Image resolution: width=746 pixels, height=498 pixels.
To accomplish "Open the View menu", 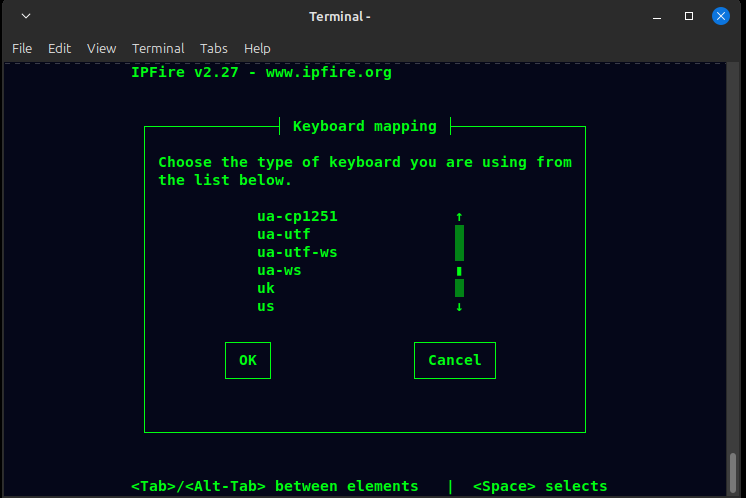I will 102,48.
